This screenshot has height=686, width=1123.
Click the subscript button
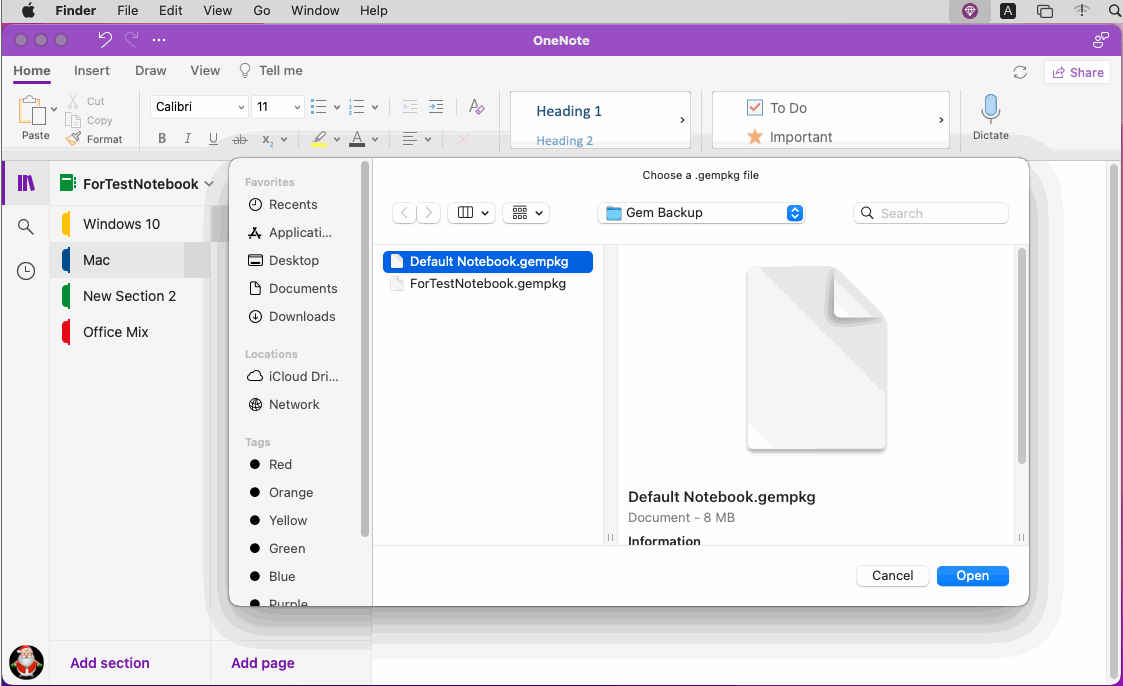pyautogui.click(x=267, y=139)
